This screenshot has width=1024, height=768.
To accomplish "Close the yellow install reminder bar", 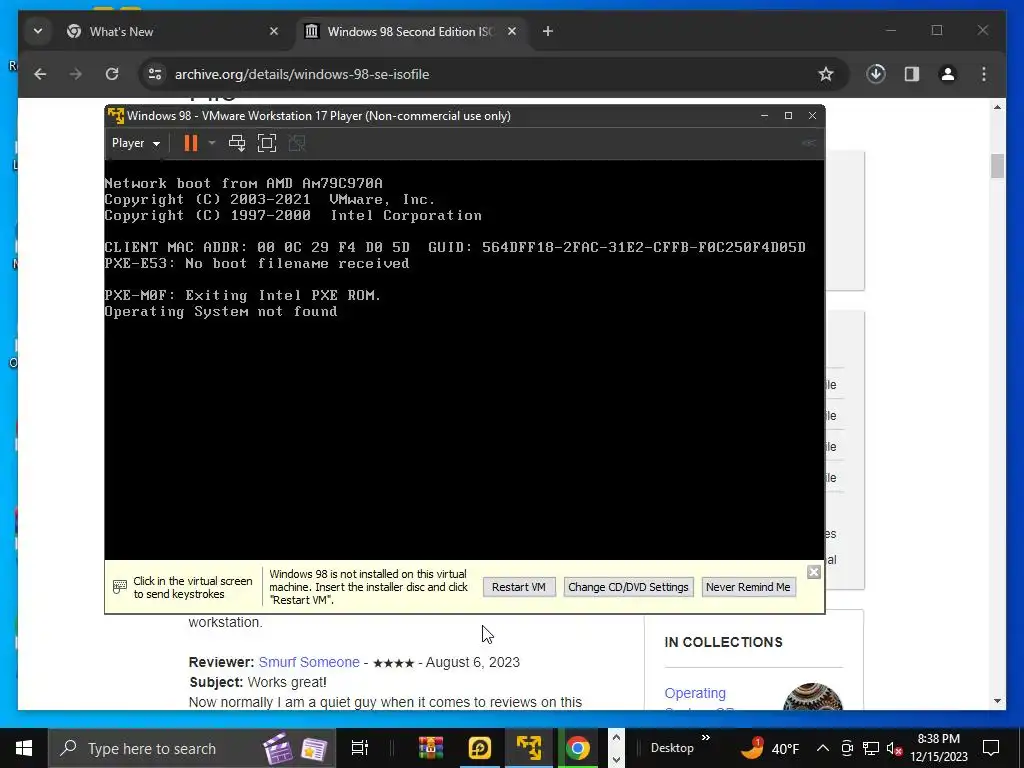I will click(x=814, y=572).
